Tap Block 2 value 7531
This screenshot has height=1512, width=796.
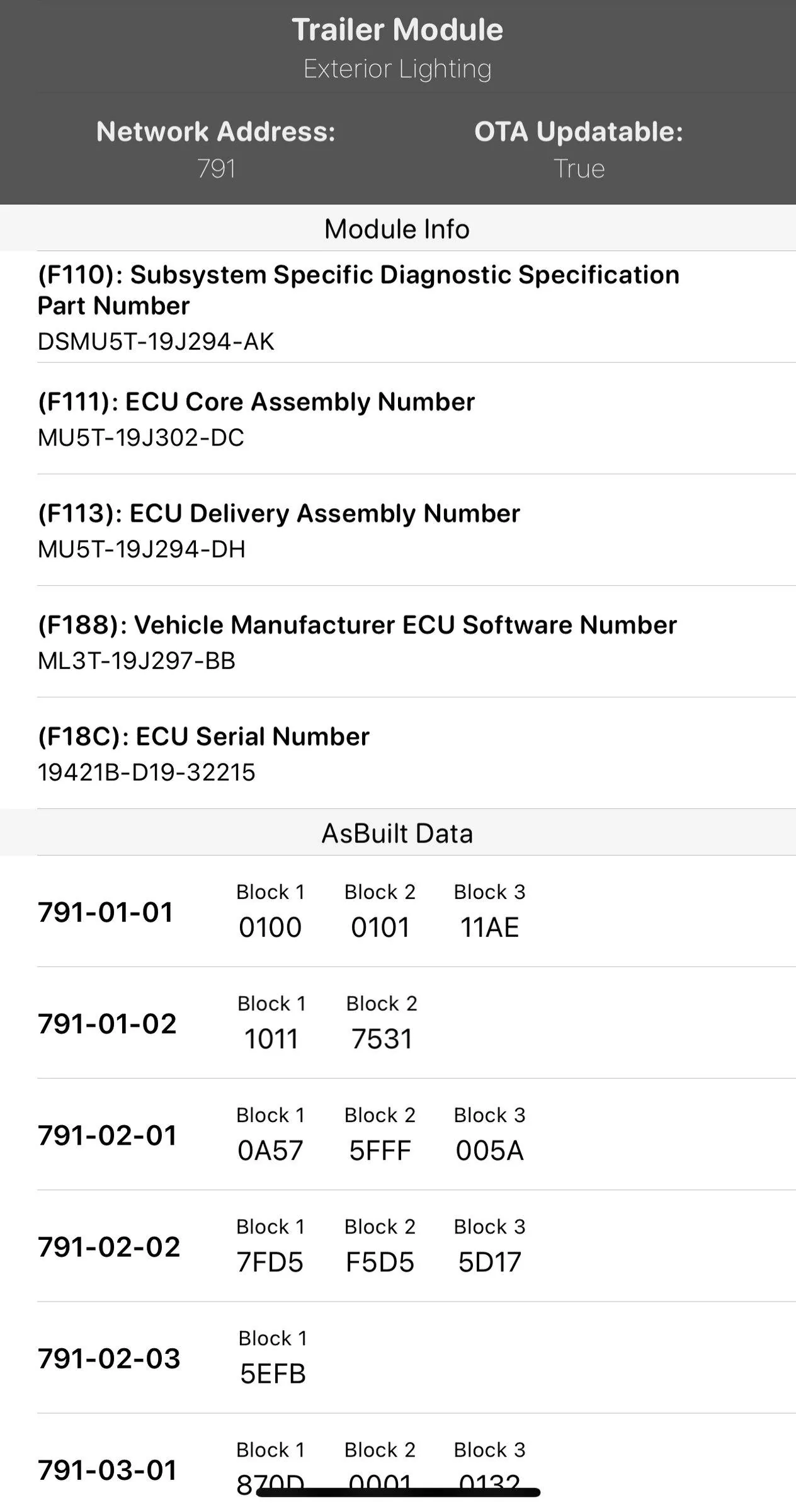click(382, 1039)
